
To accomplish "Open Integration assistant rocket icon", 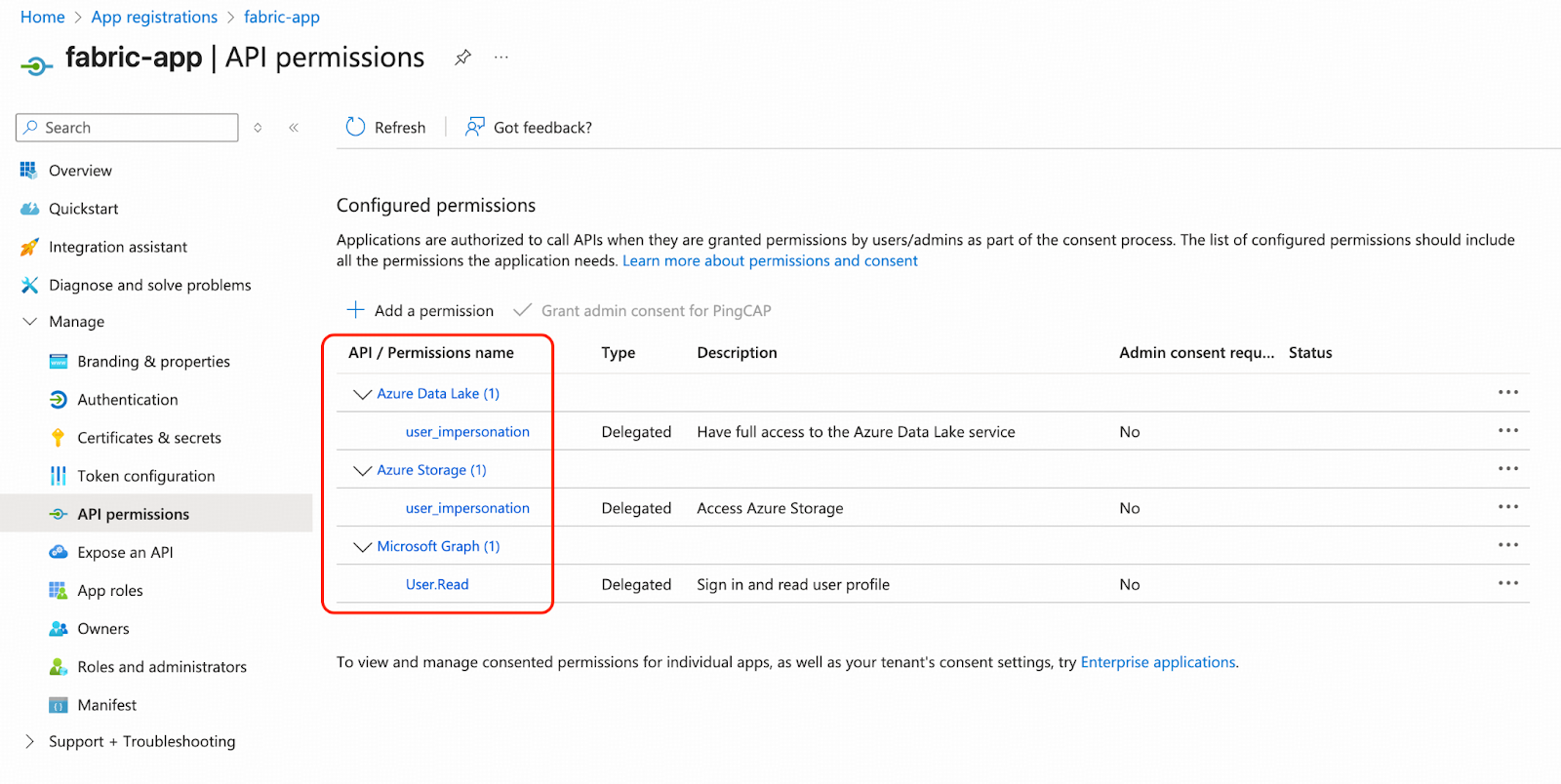I will pos(29,247).
